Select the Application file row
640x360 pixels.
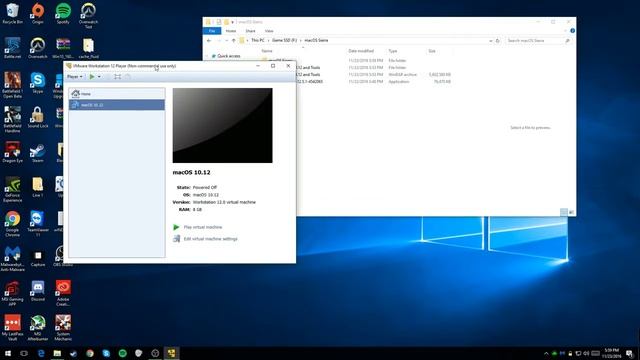(373, 82)
